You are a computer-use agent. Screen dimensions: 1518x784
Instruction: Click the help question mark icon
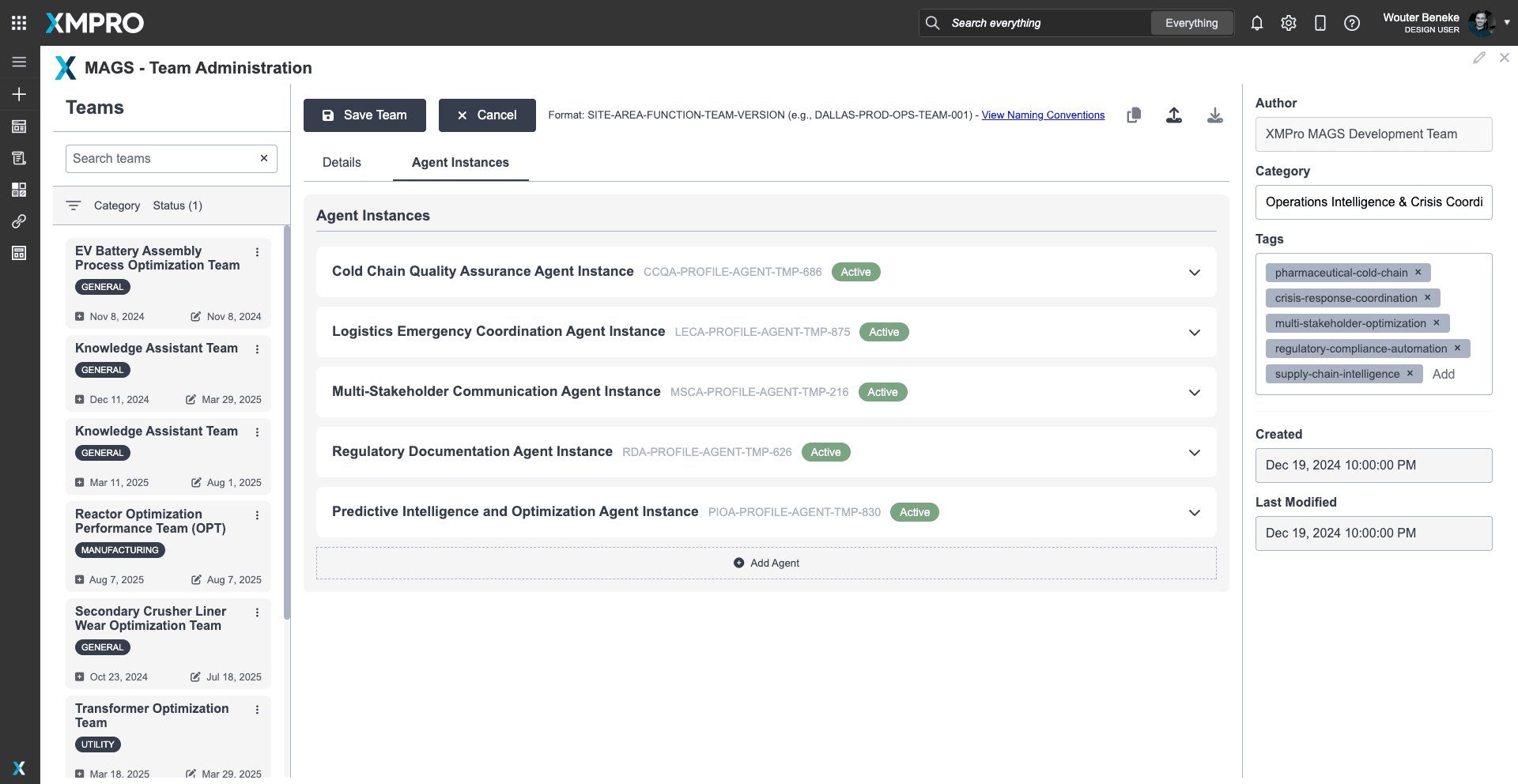point(1351,23)
